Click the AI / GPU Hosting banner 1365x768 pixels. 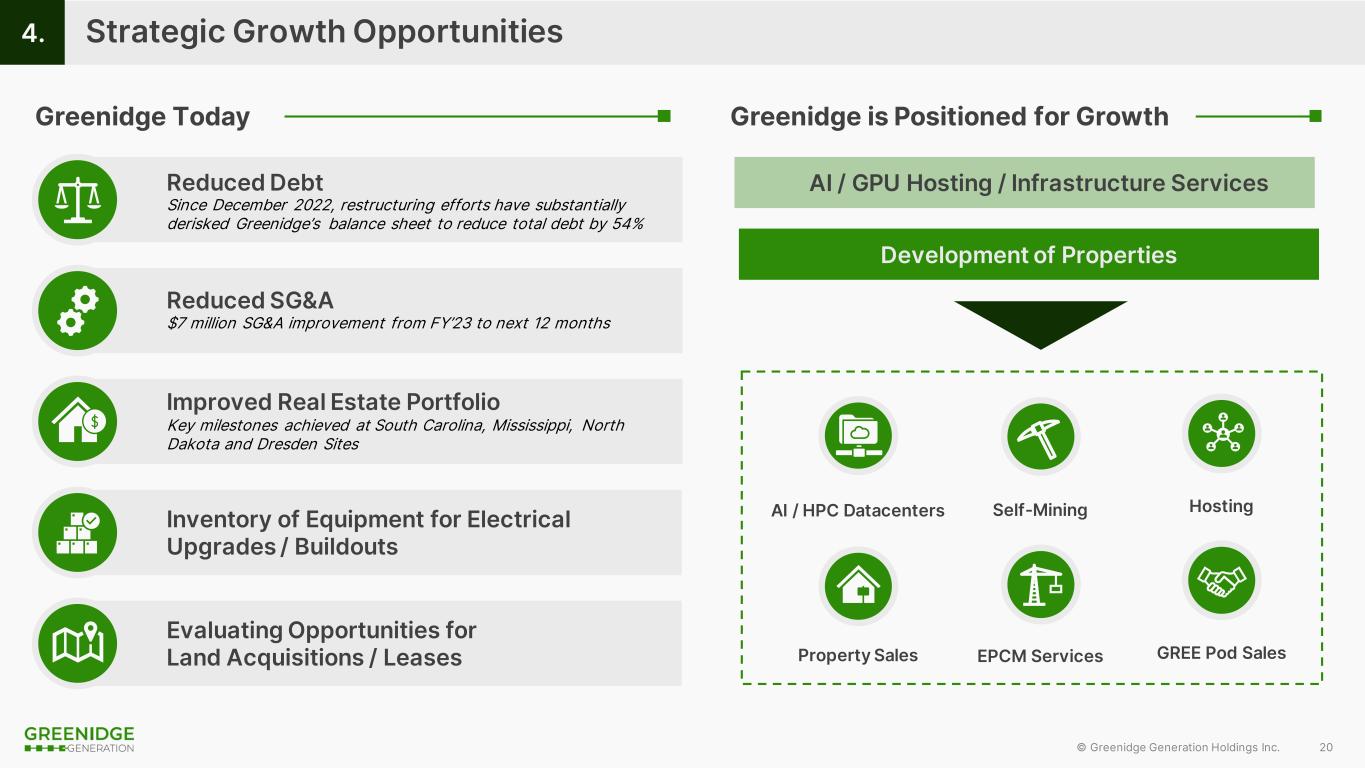pyautogui.click(x=1024, y=183)
